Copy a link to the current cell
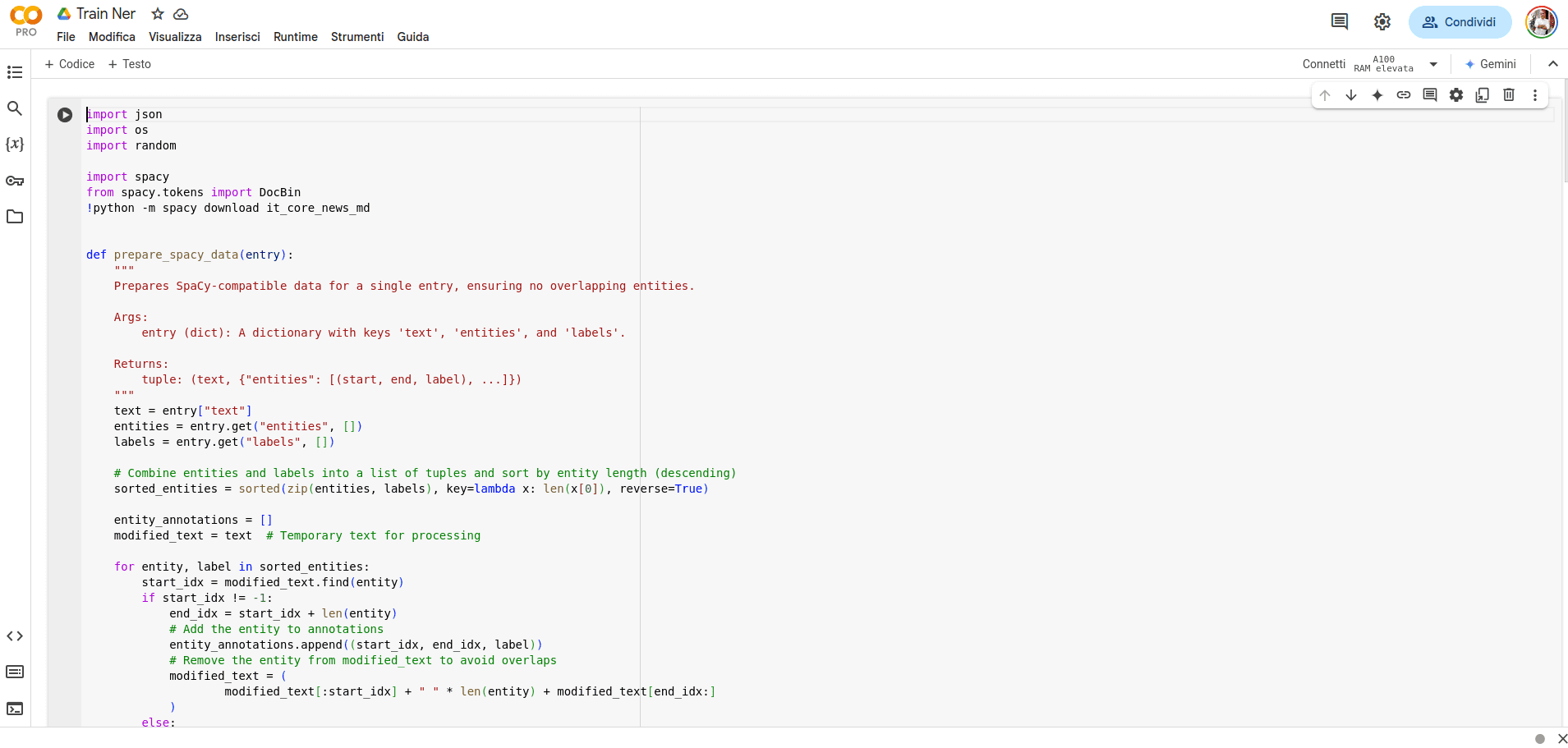 point(1404,95)
